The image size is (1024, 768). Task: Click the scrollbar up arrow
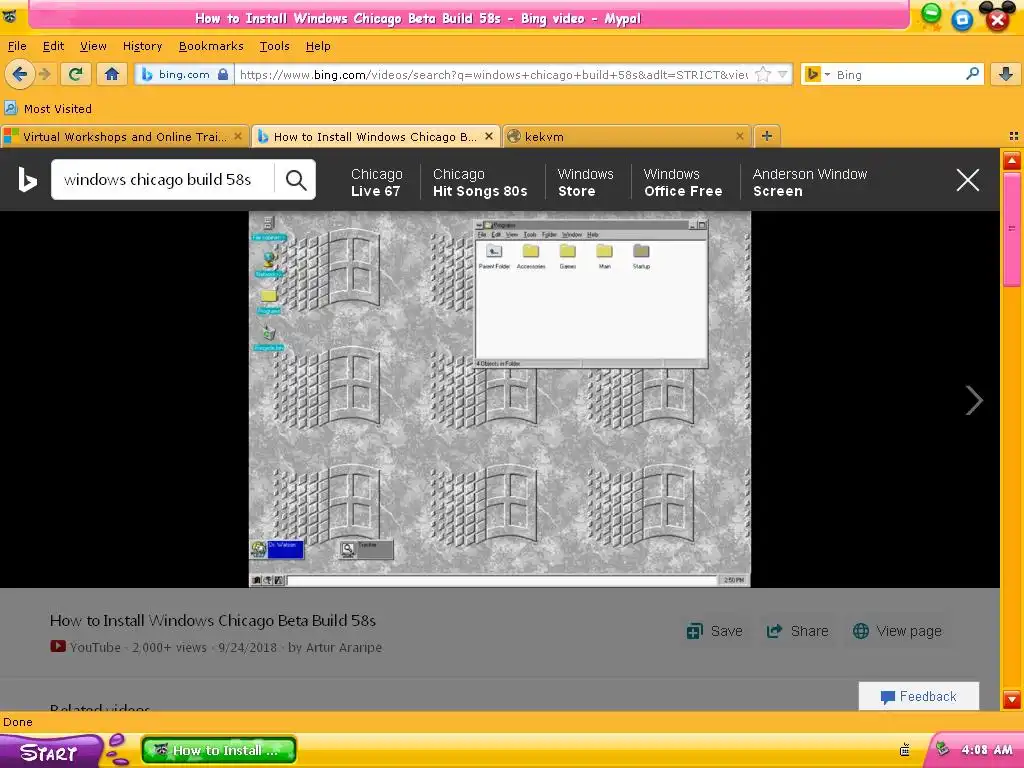click(1012, 161)
